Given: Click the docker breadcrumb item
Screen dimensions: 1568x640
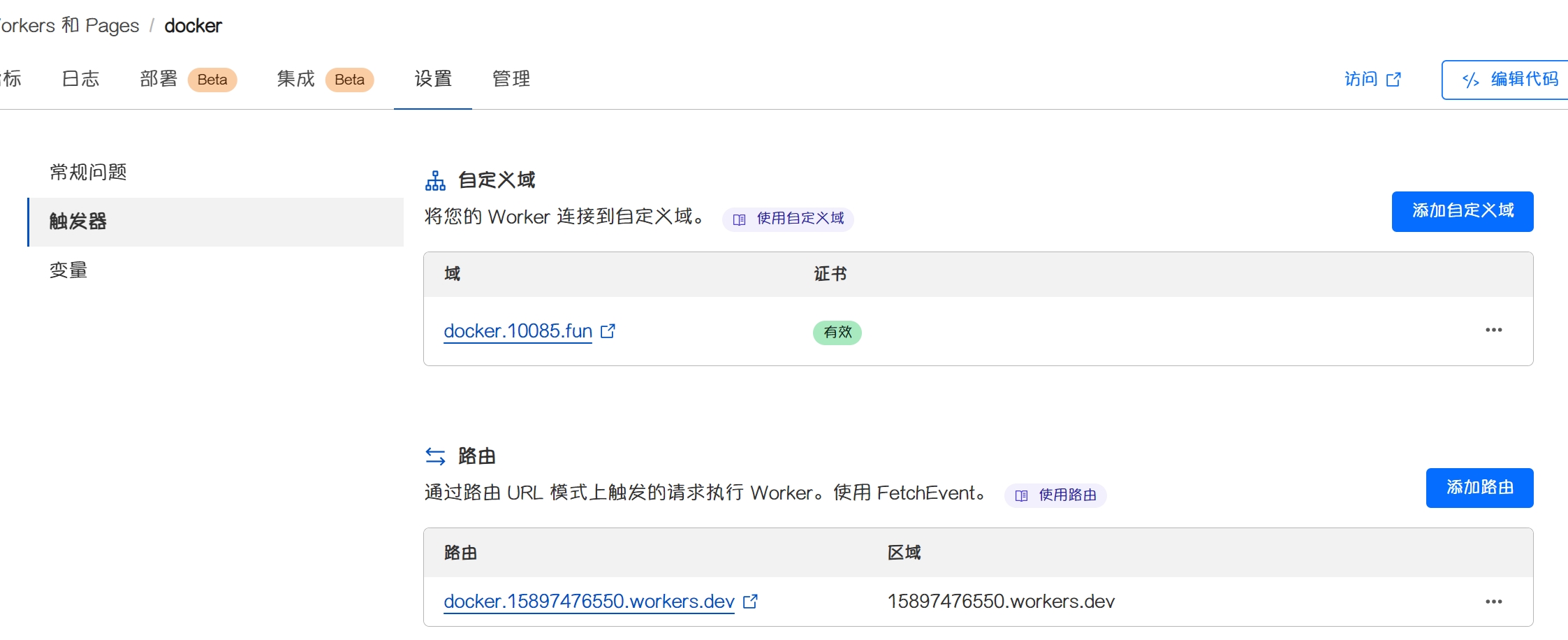Looking at the screenshot, I should (x=193, y=26).
